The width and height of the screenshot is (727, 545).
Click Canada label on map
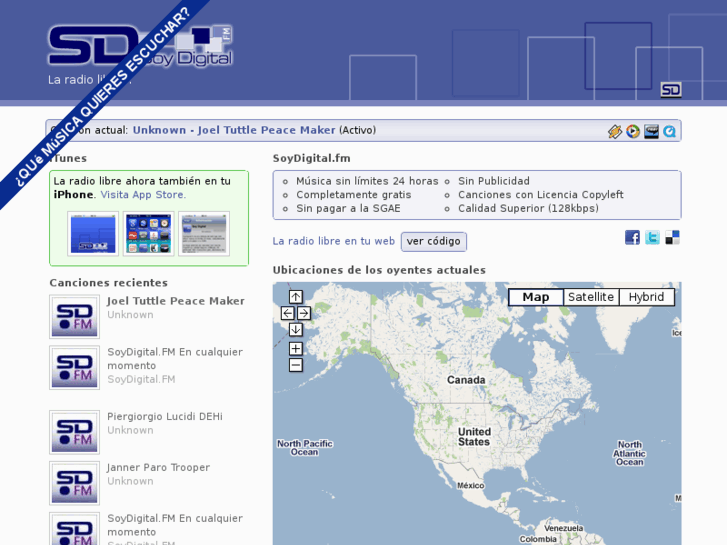(466, 380)
